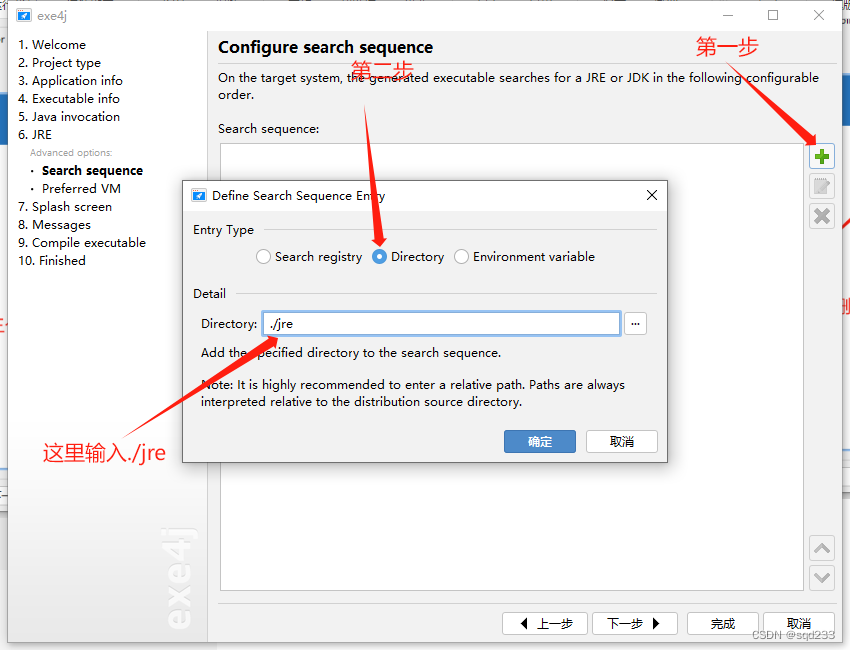
Task: Open step 7. Splash screen
Action: [x=65, y=207]
